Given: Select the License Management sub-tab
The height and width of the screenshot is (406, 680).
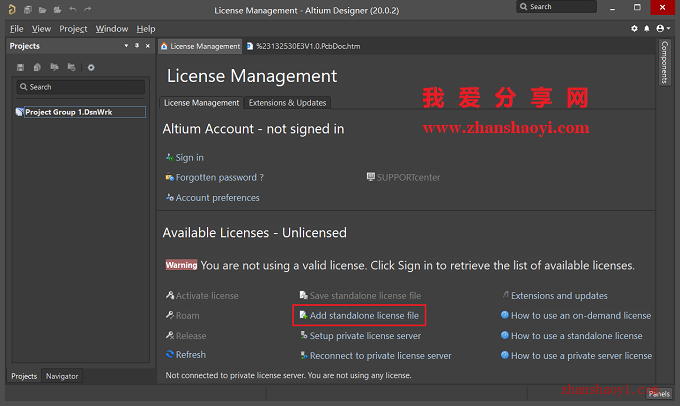Looking at the screenshot, I should 202,103.
